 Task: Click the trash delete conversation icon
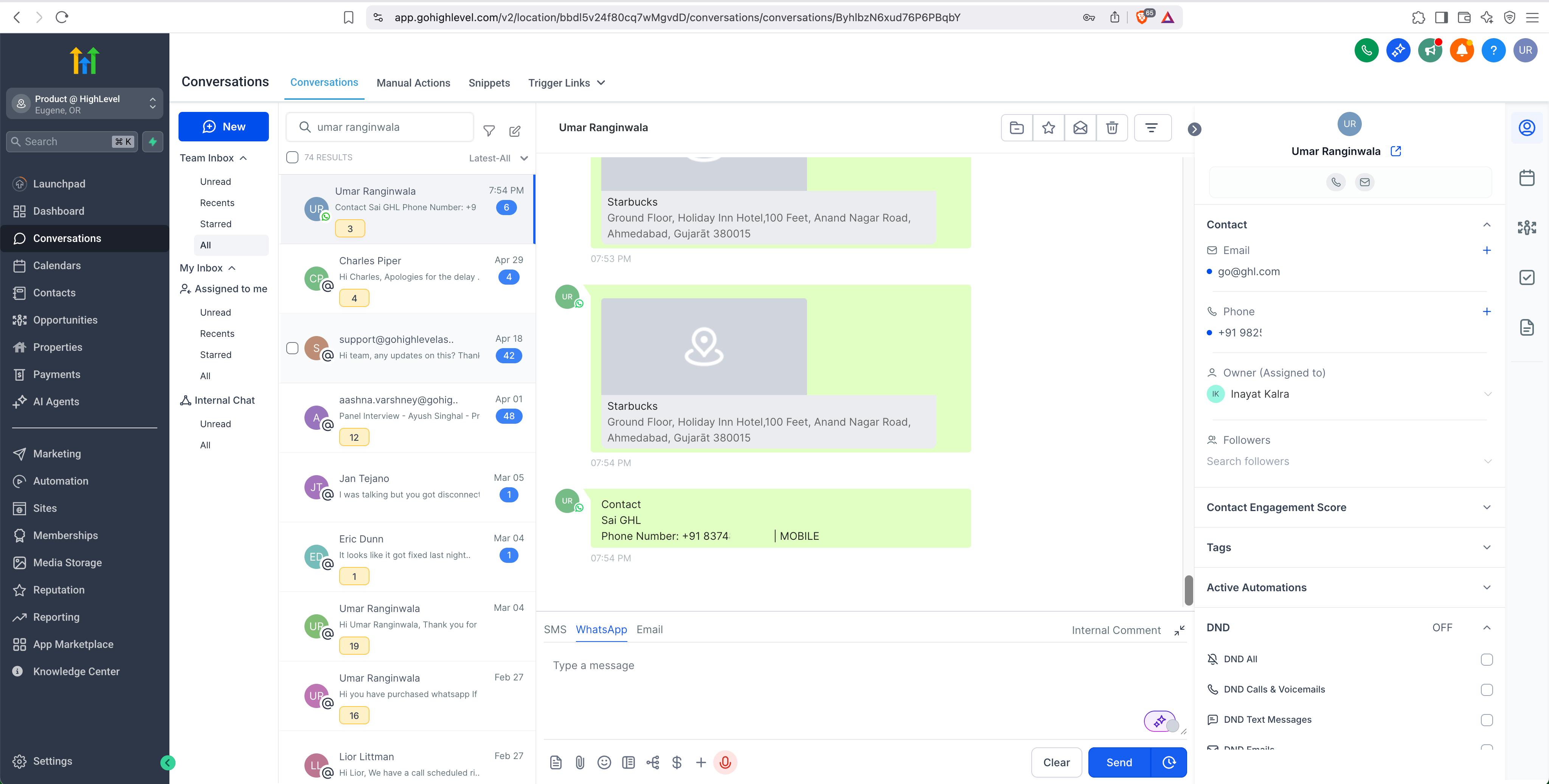(x=1112, y=127)
